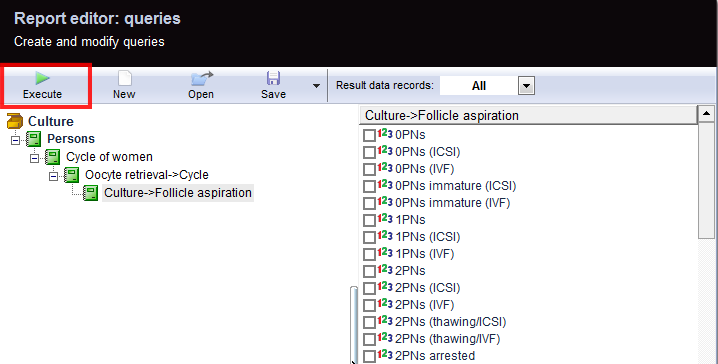The image size is (718, 364).
Task: Select the Culture root node
Action: (50, 121)
